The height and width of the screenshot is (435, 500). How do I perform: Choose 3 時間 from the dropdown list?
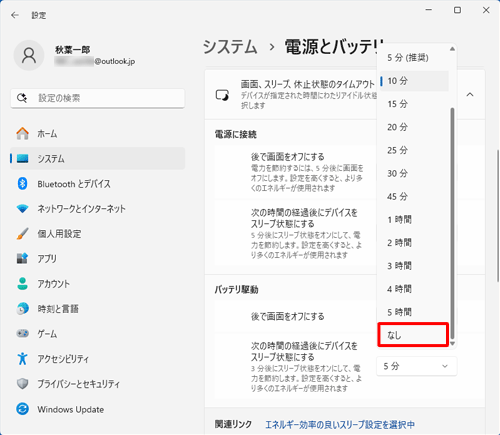[x=414, y=266]
